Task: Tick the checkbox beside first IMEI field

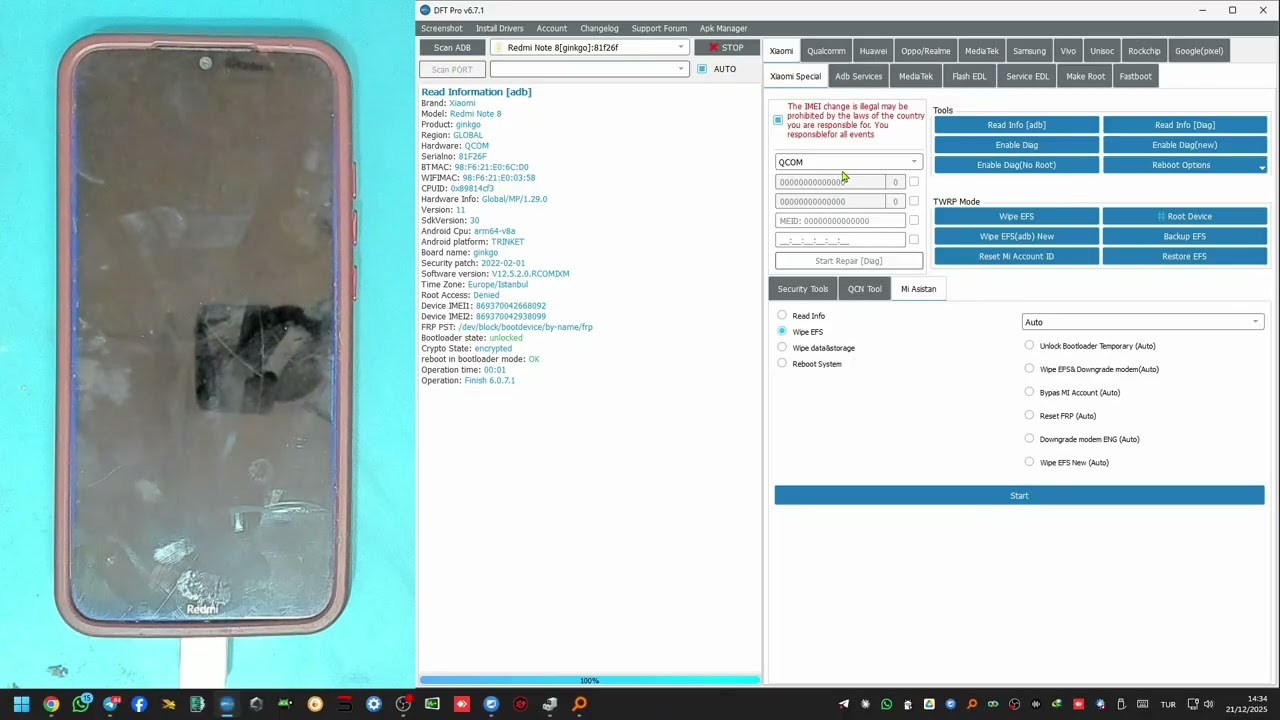Action: [913, 182]
